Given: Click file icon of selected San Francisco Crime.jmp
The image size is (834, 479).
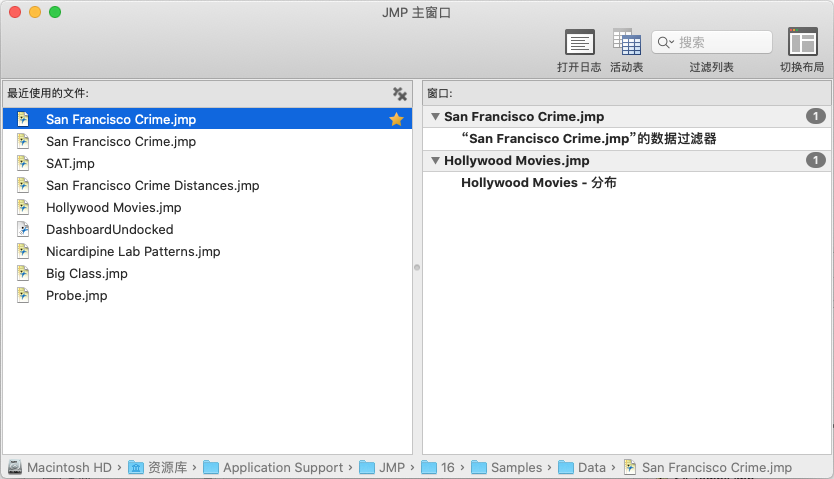Looking at the screenshot, I should coord(23,119).
